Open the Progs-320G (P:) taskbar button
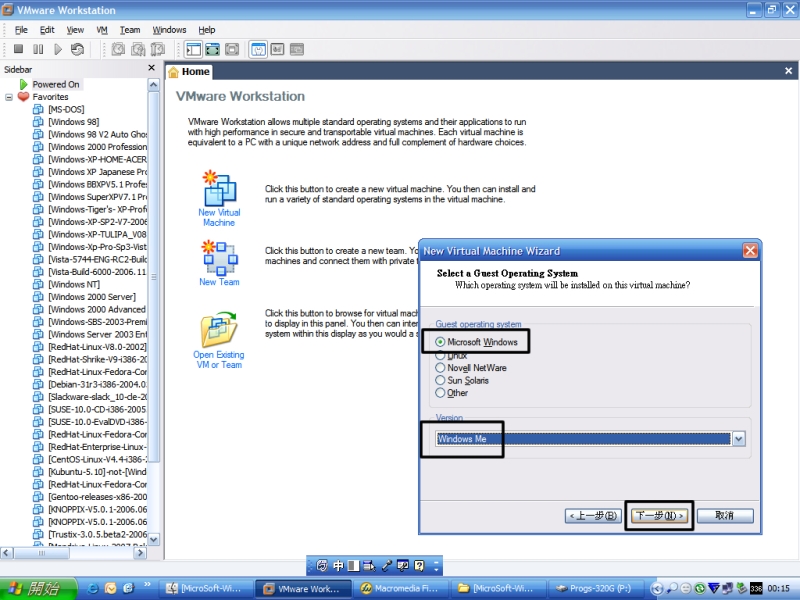The image size is (800, 600). pyautogui.click(x=594, y=588)
